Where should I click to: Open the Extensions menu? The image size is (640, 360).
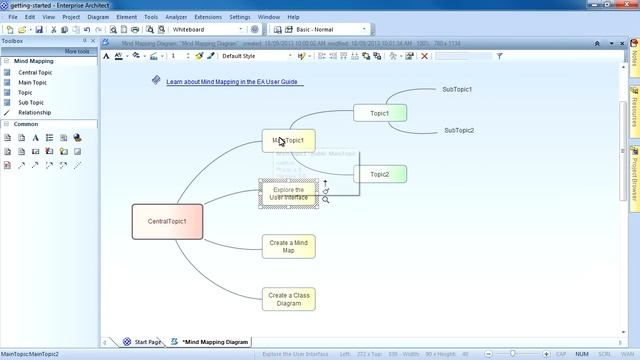pyautogui.click(x=208, y=17)
